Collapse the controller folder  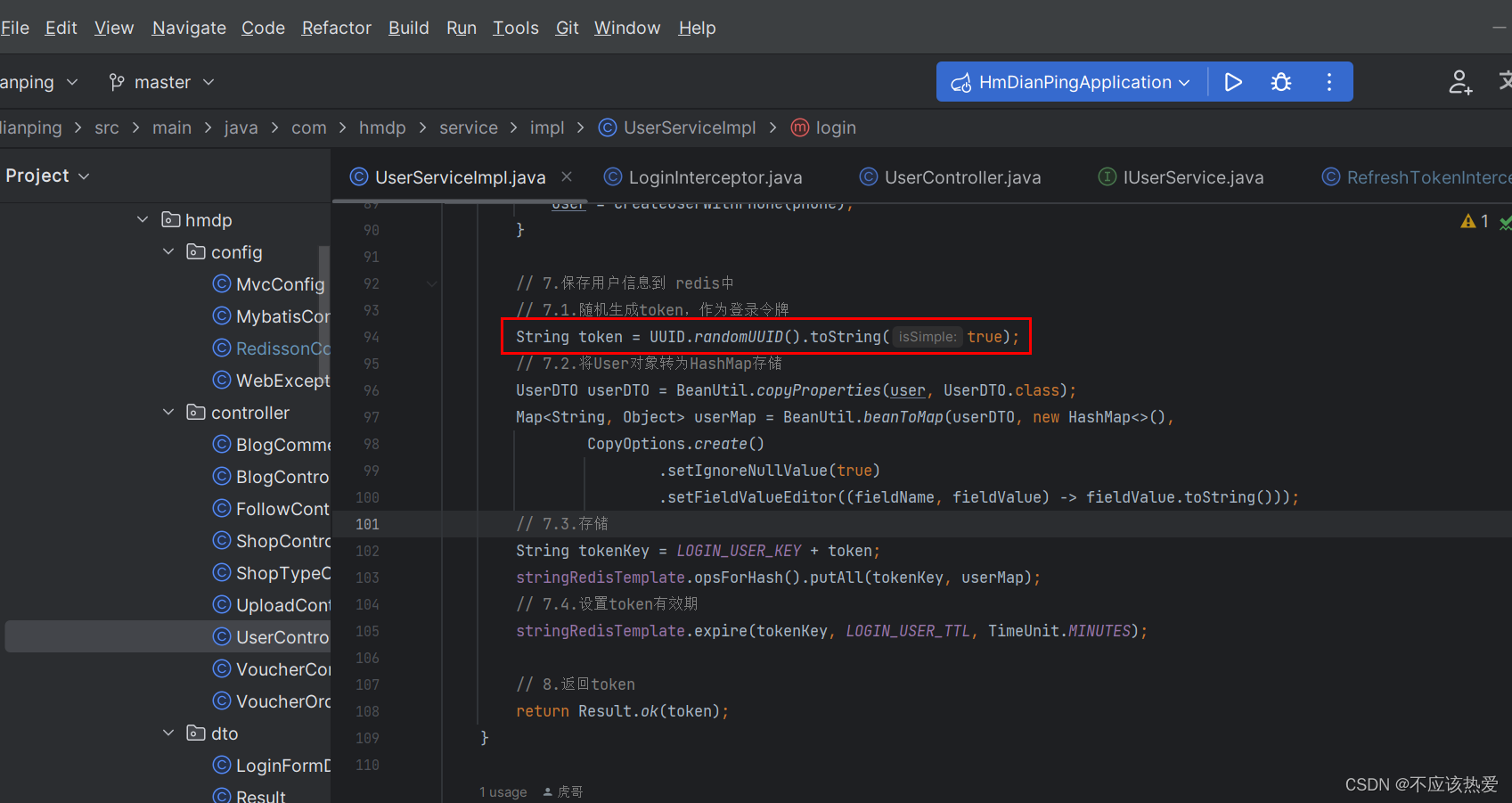click(x=168, y=413)
